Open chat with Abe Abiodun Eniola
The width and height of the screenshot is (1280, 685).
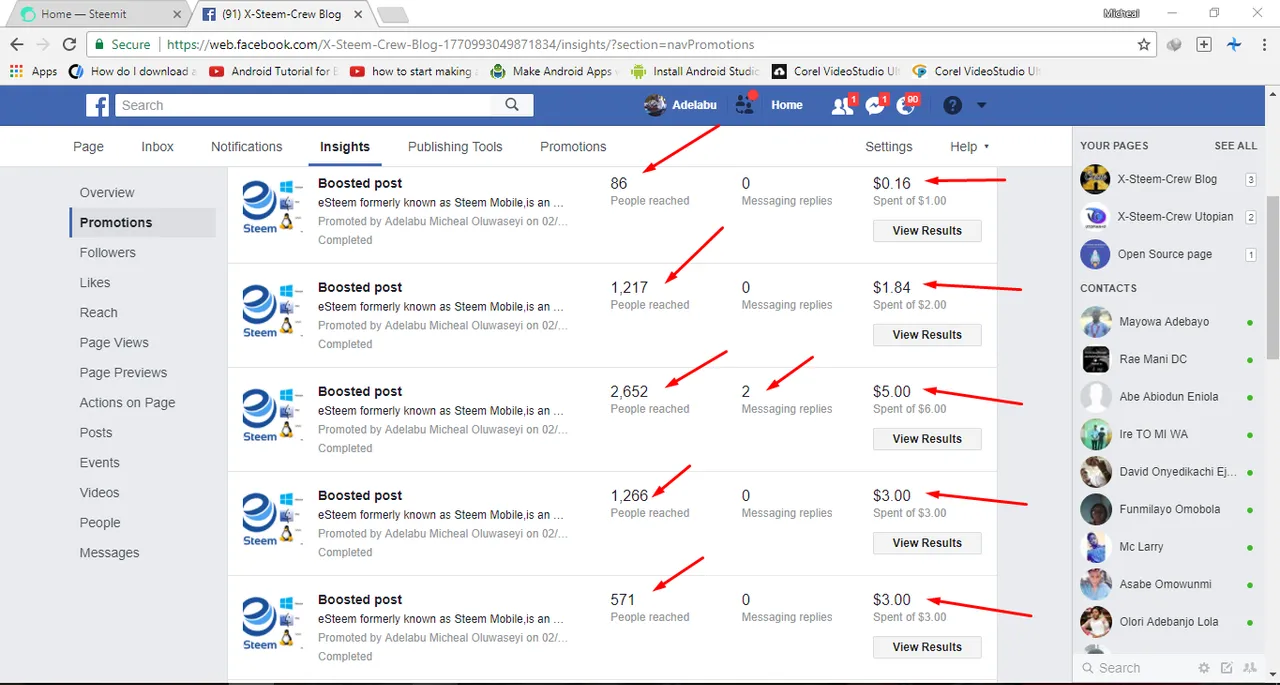tap(1168, 397)
